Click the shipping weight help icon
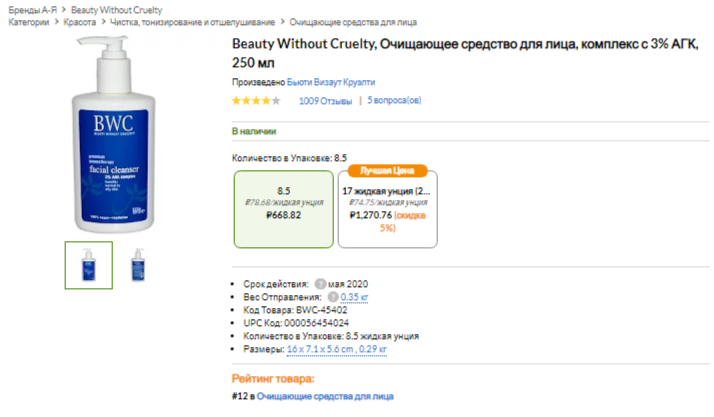 tap(331, 297)
